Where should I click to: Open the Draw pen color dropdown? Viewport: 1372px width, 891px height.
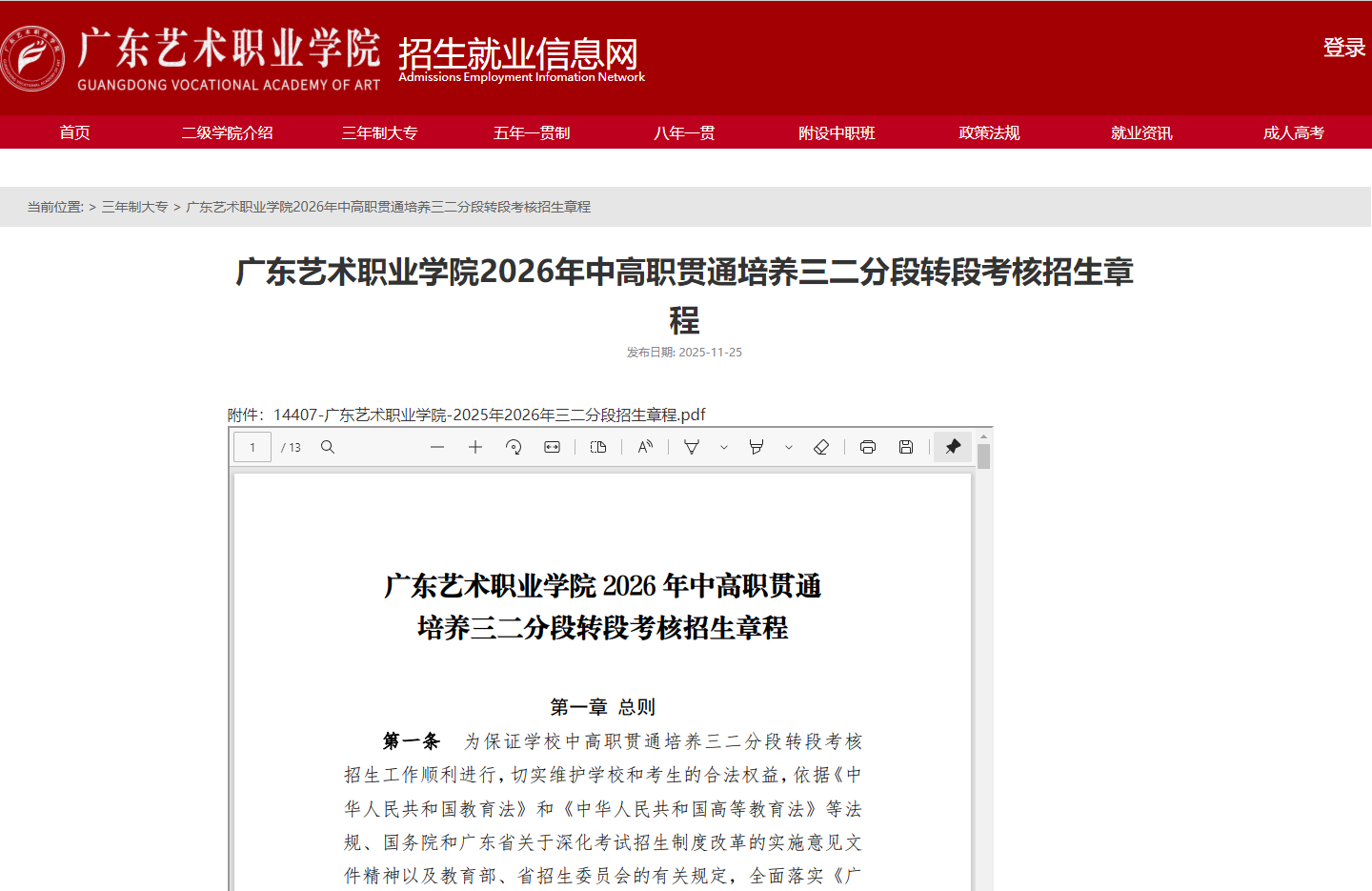click(724, 446)
